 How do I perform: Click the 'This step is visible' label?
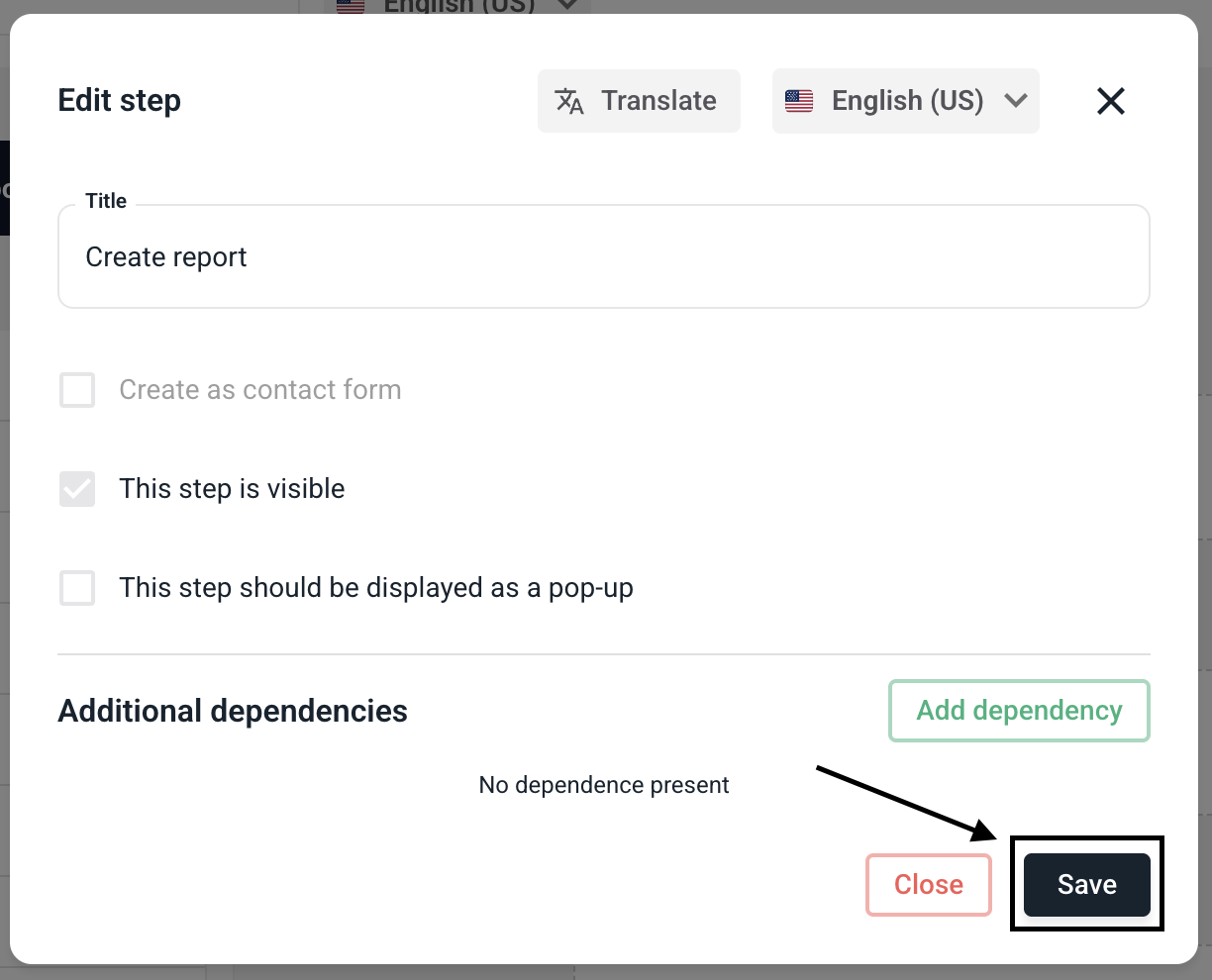point(232,489)
